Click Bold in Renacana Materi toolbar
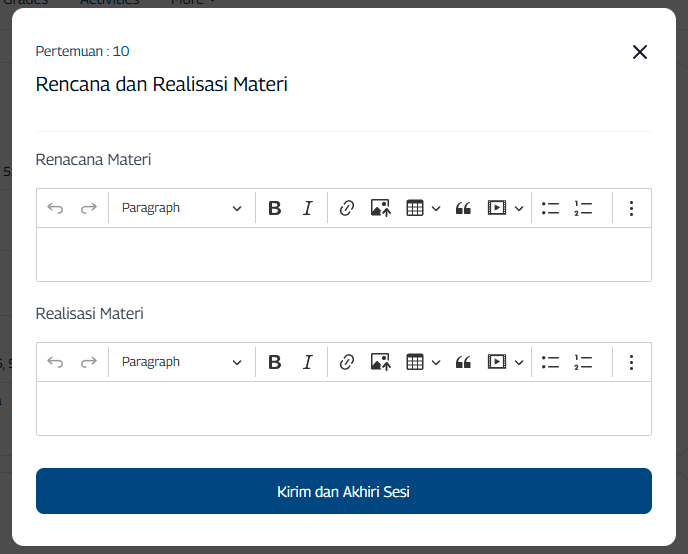 275,208
